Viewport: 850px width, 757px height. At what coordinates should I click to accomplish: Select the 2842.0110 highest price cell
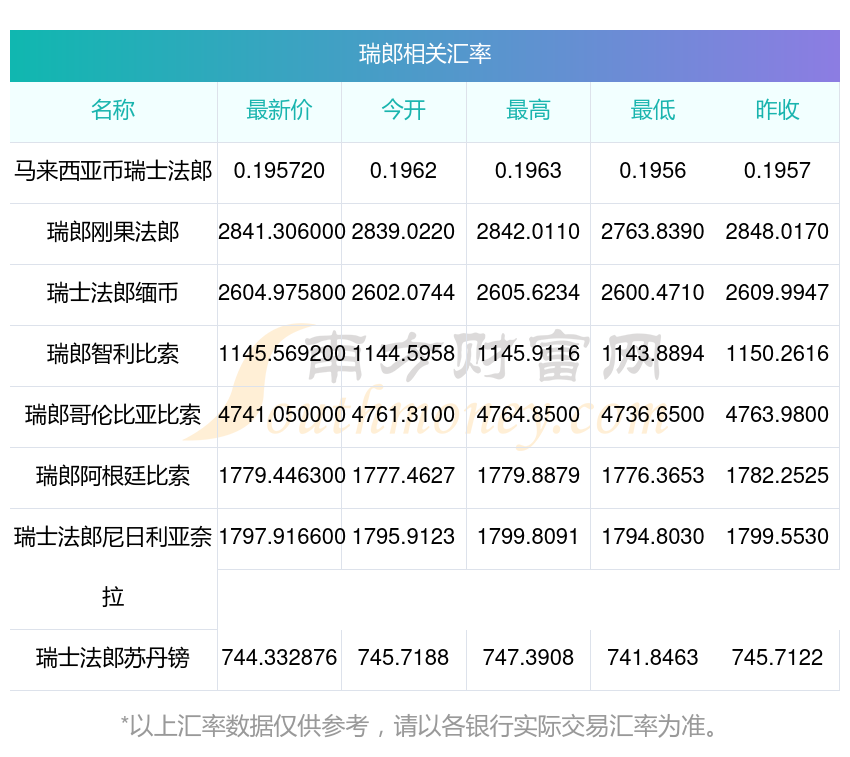[x=528, y=232]
